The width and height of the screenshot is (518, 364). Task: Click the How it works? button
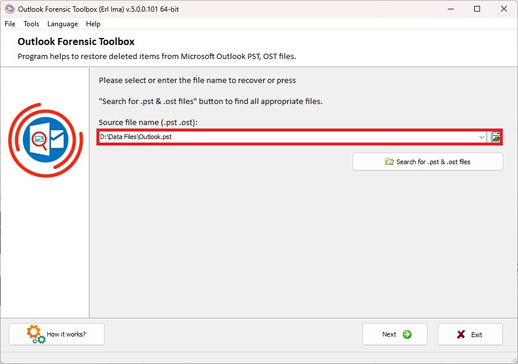tap(57, 334)
